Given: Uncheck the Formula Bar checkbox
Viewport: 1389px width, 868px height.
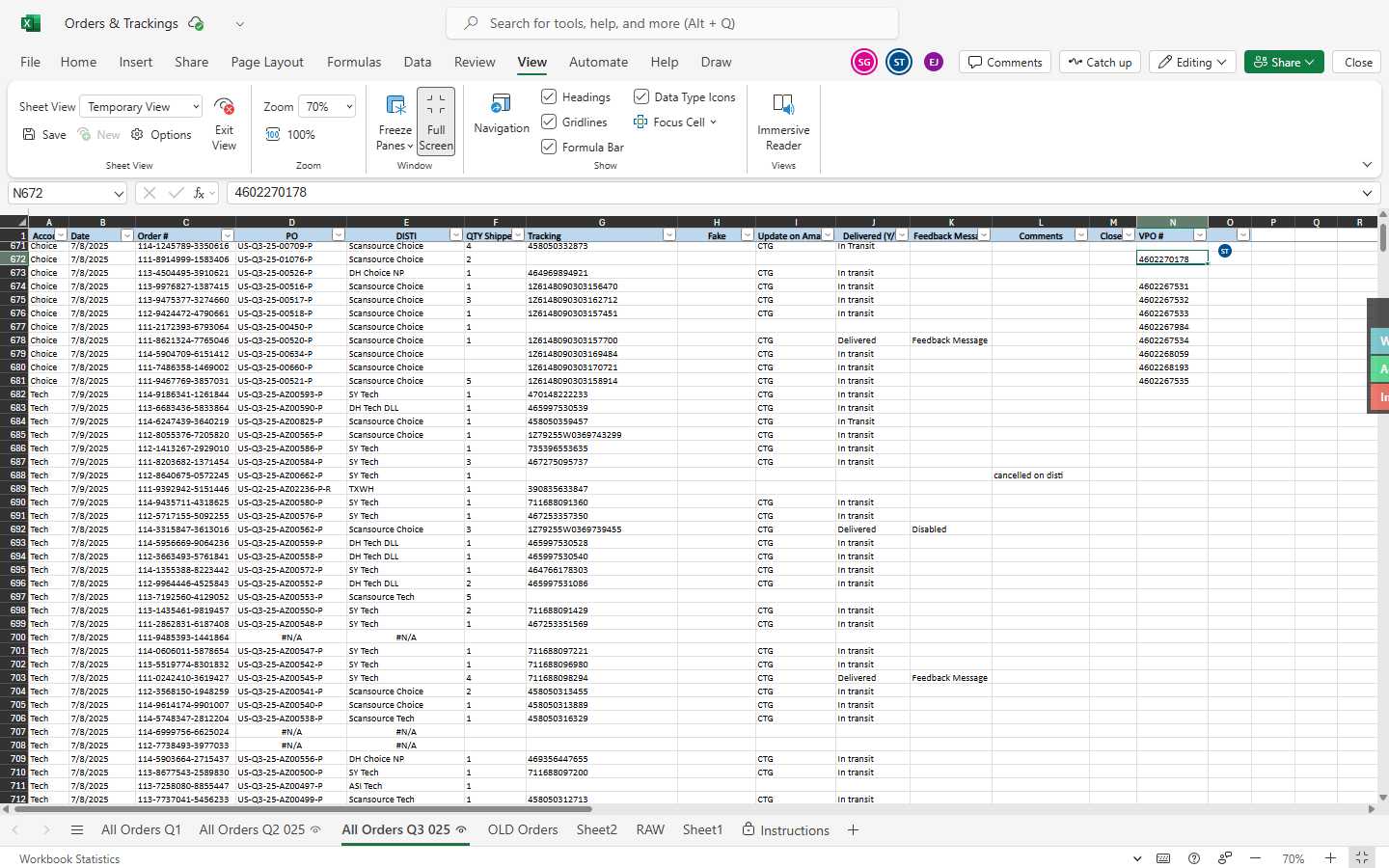Looking at the screenshot, I should point(549,147).
